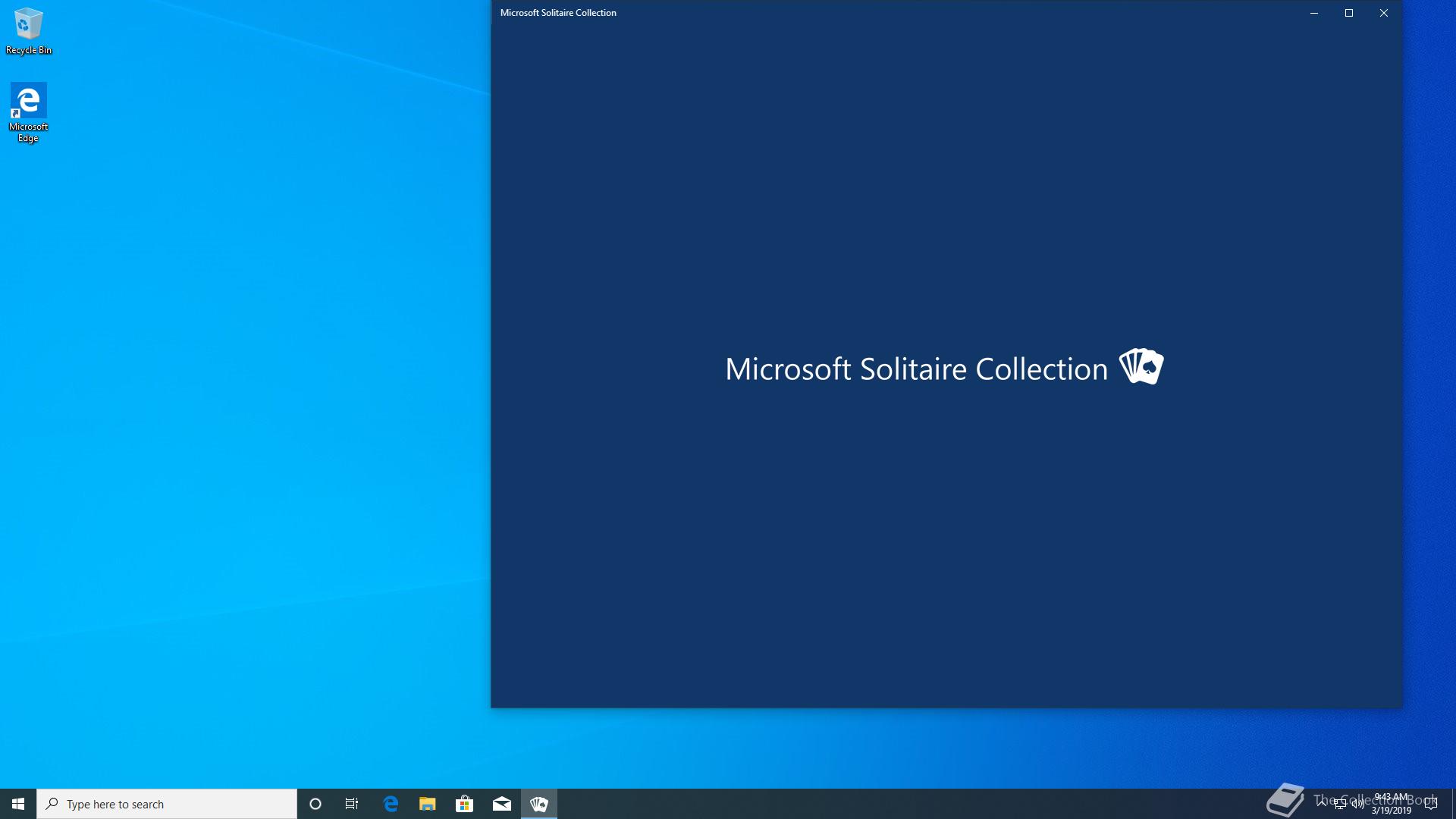Select the Microsoft Edge desktop shortcut
Image resolution: width=1456 pixels, height=819 pixels.
point(29,112)
